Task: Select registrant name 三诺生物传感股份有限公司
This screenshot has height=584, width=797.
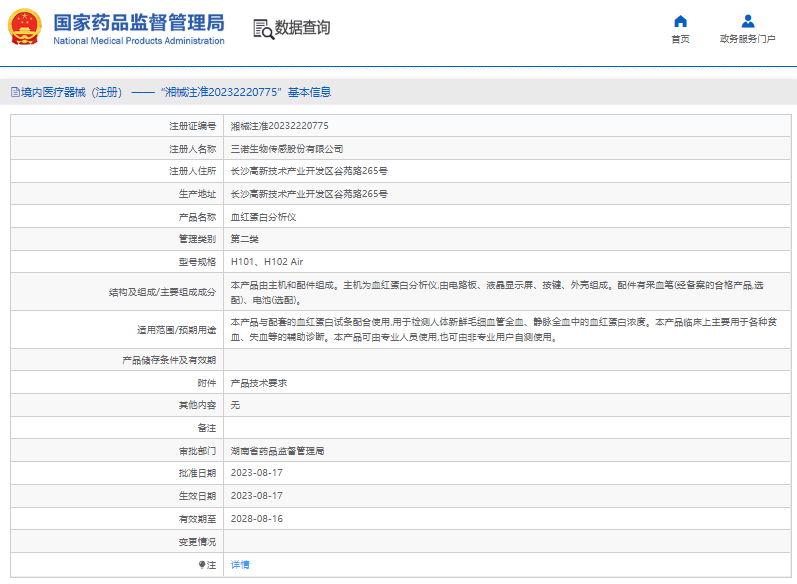Action: (x=287, y=149)
